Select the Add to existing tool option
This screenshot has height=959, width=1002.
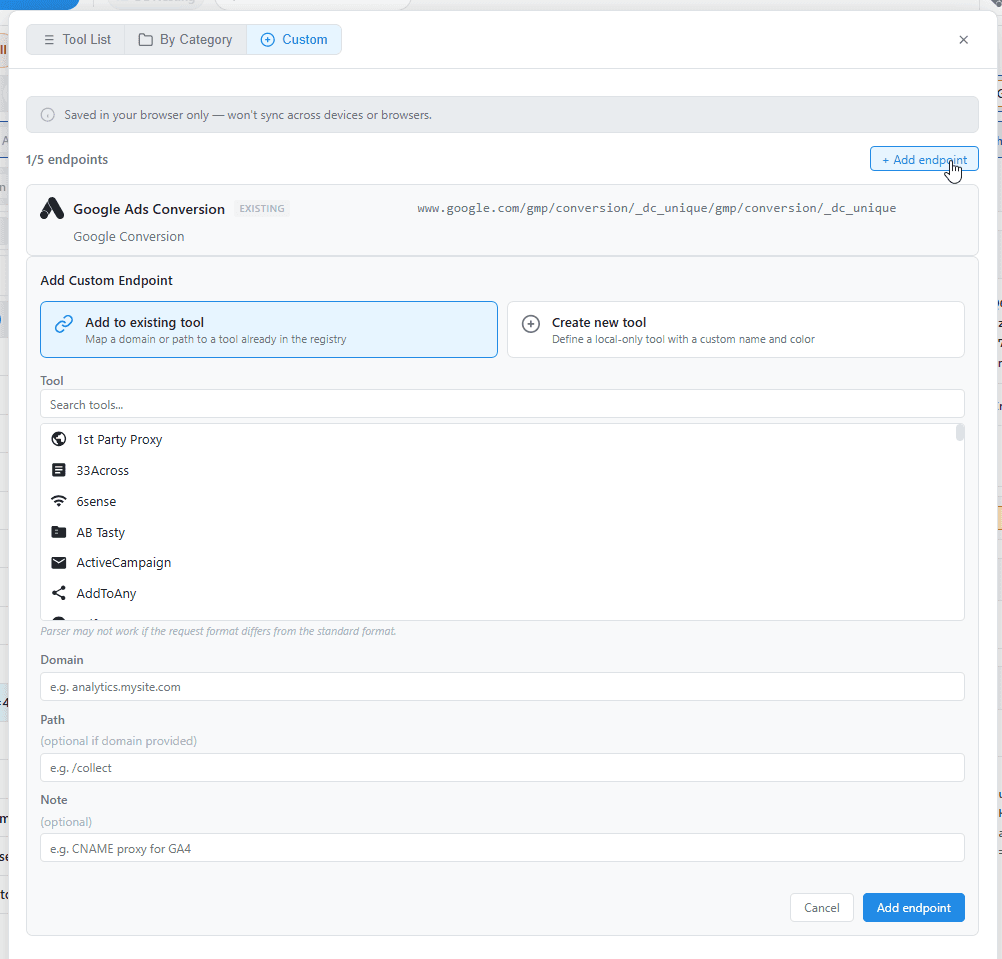268,328
